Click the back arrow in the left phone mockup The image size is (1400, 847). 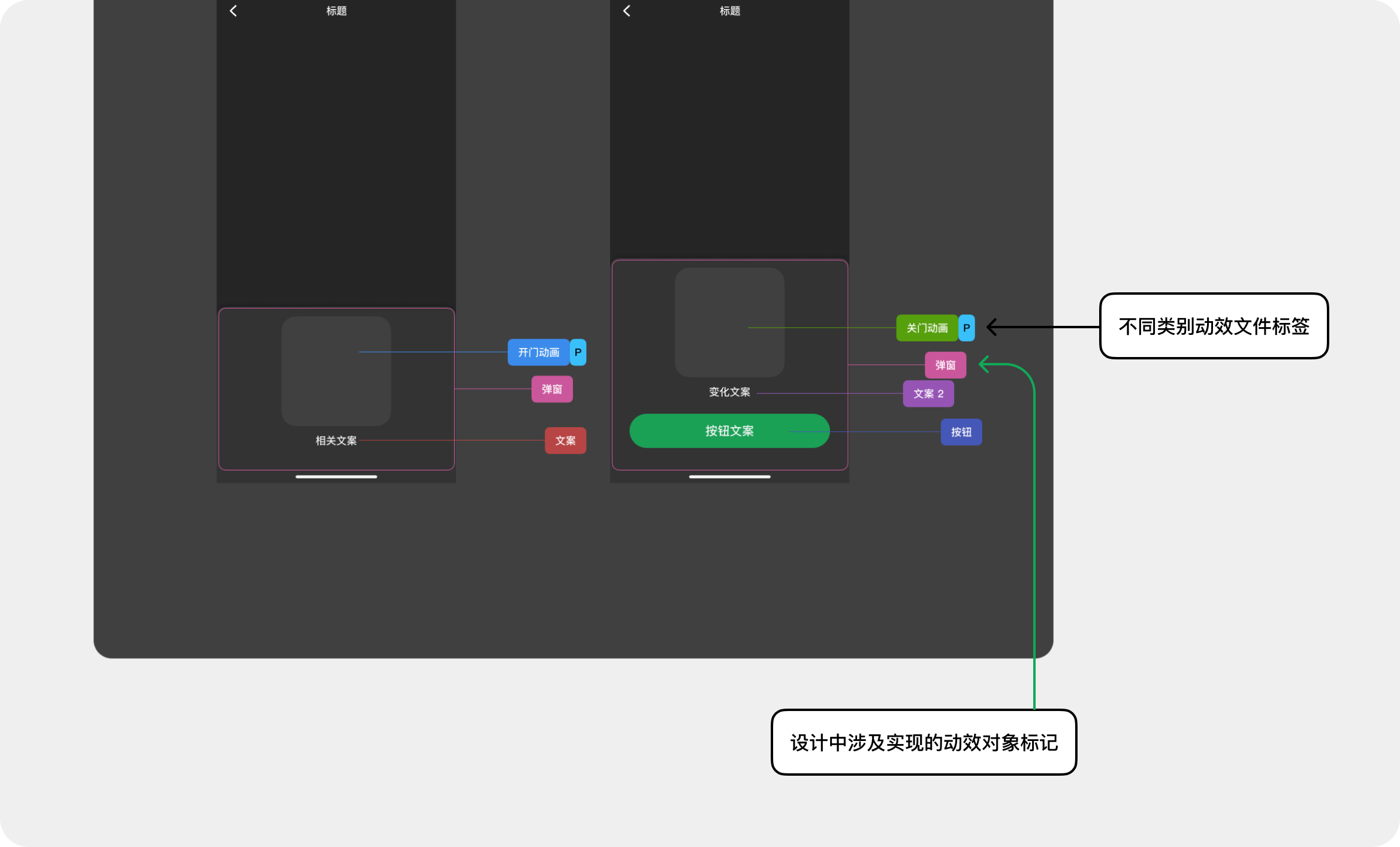tap(234, 11)
